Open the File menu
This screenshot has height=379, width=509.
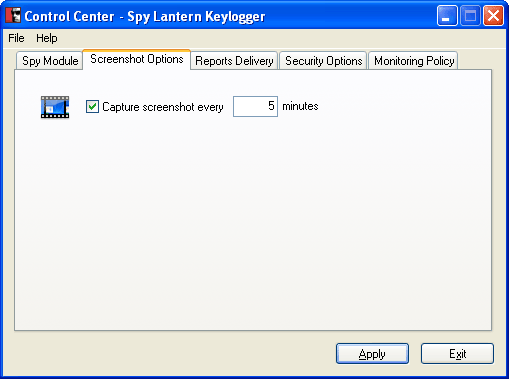pyautogui.click(x=16, y=38)
